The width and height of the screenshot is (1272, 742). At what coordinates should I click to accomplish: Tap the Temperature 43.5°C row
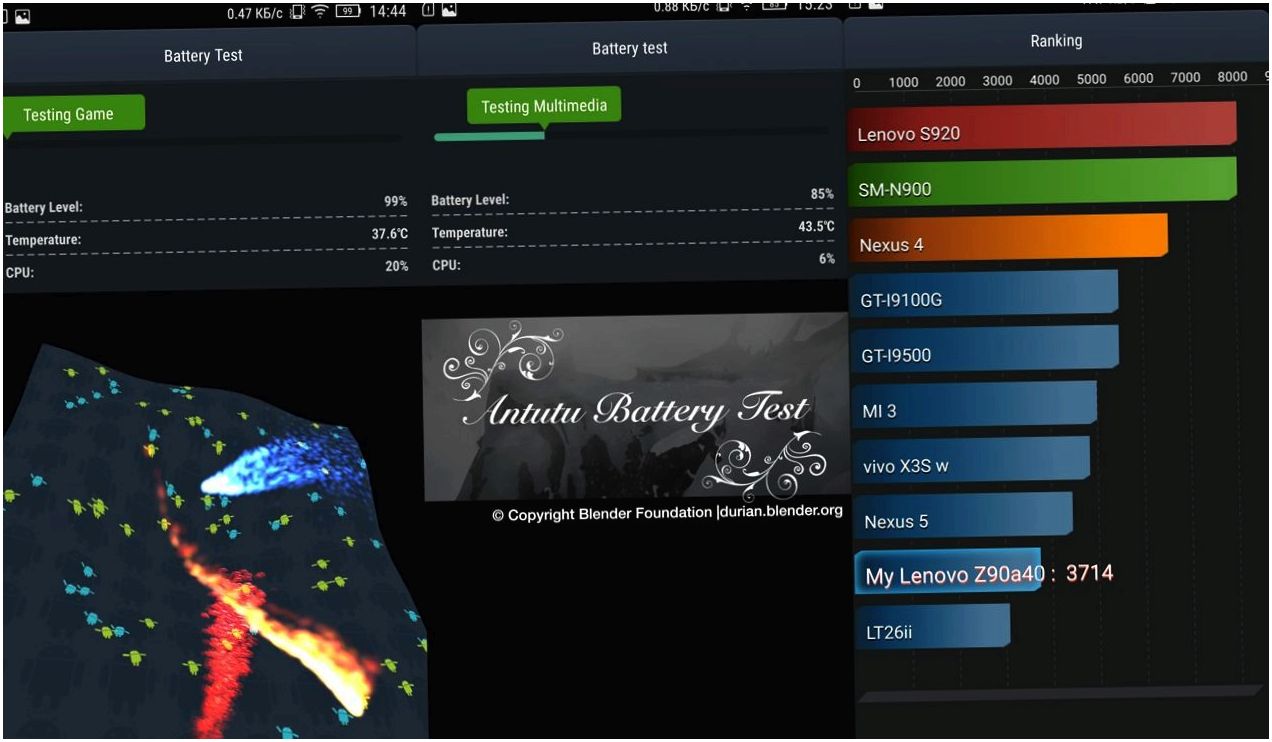(x=632, y=229)
